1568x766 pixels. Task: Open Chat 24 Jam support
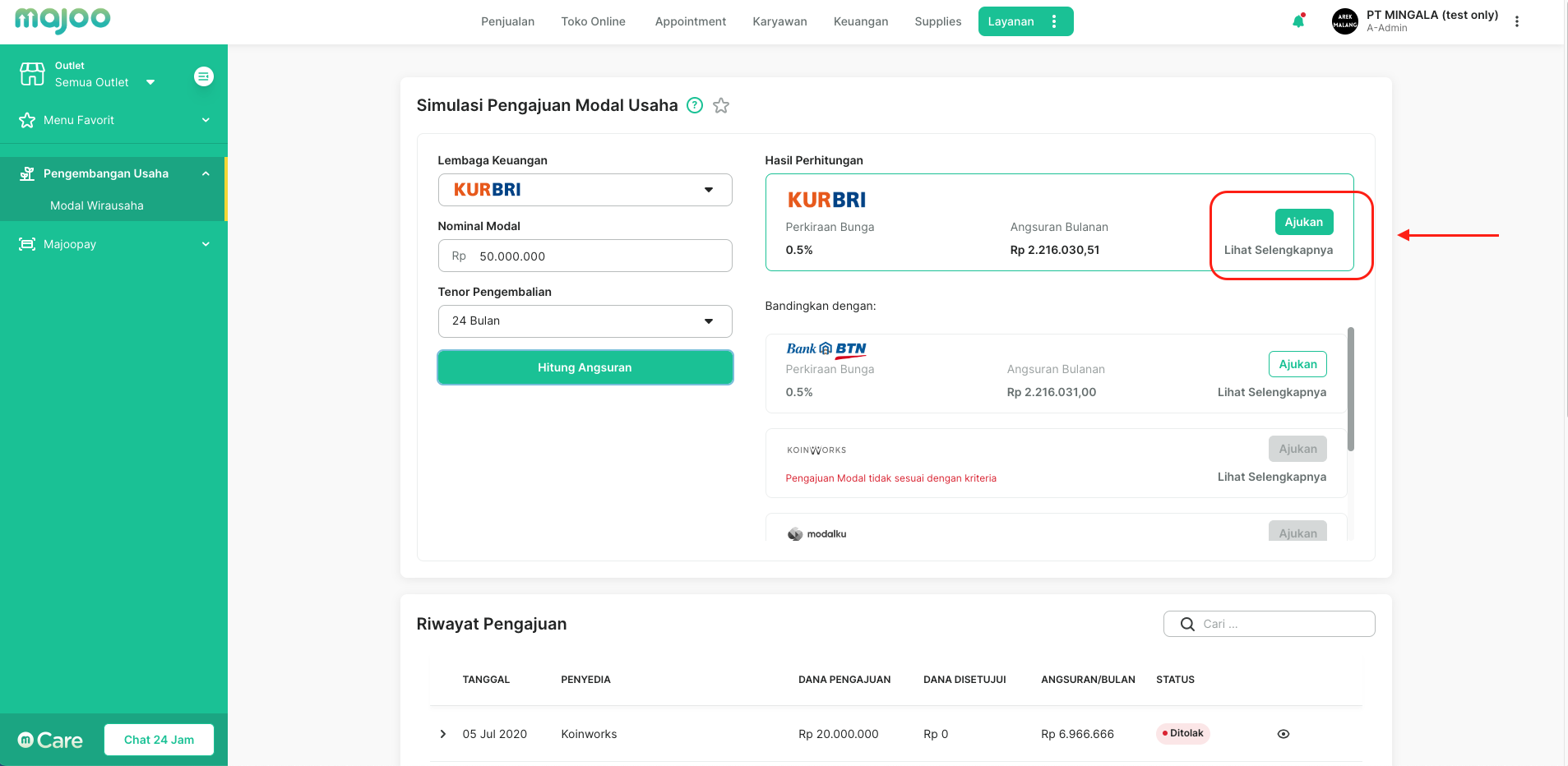[x=159, y=740]
